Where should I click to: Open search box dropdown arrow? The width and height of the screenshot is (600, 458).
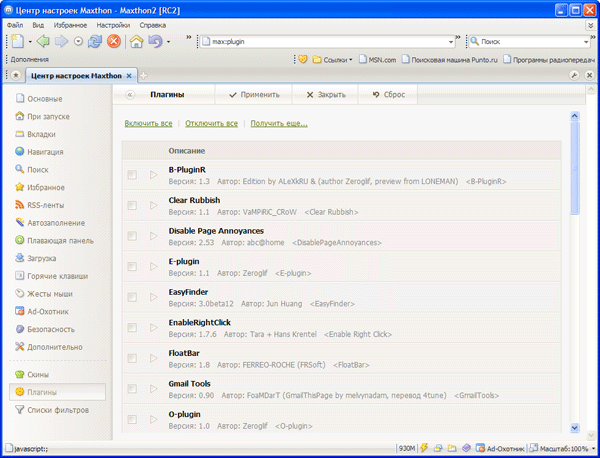click(586, 42)
